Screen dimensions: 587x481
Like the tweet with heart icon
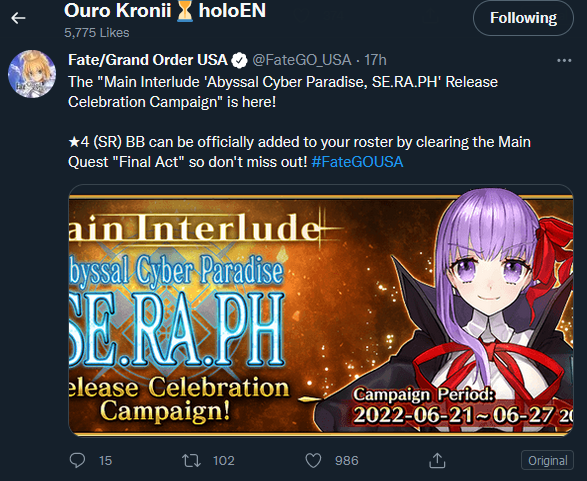click(x=313, y=460)
